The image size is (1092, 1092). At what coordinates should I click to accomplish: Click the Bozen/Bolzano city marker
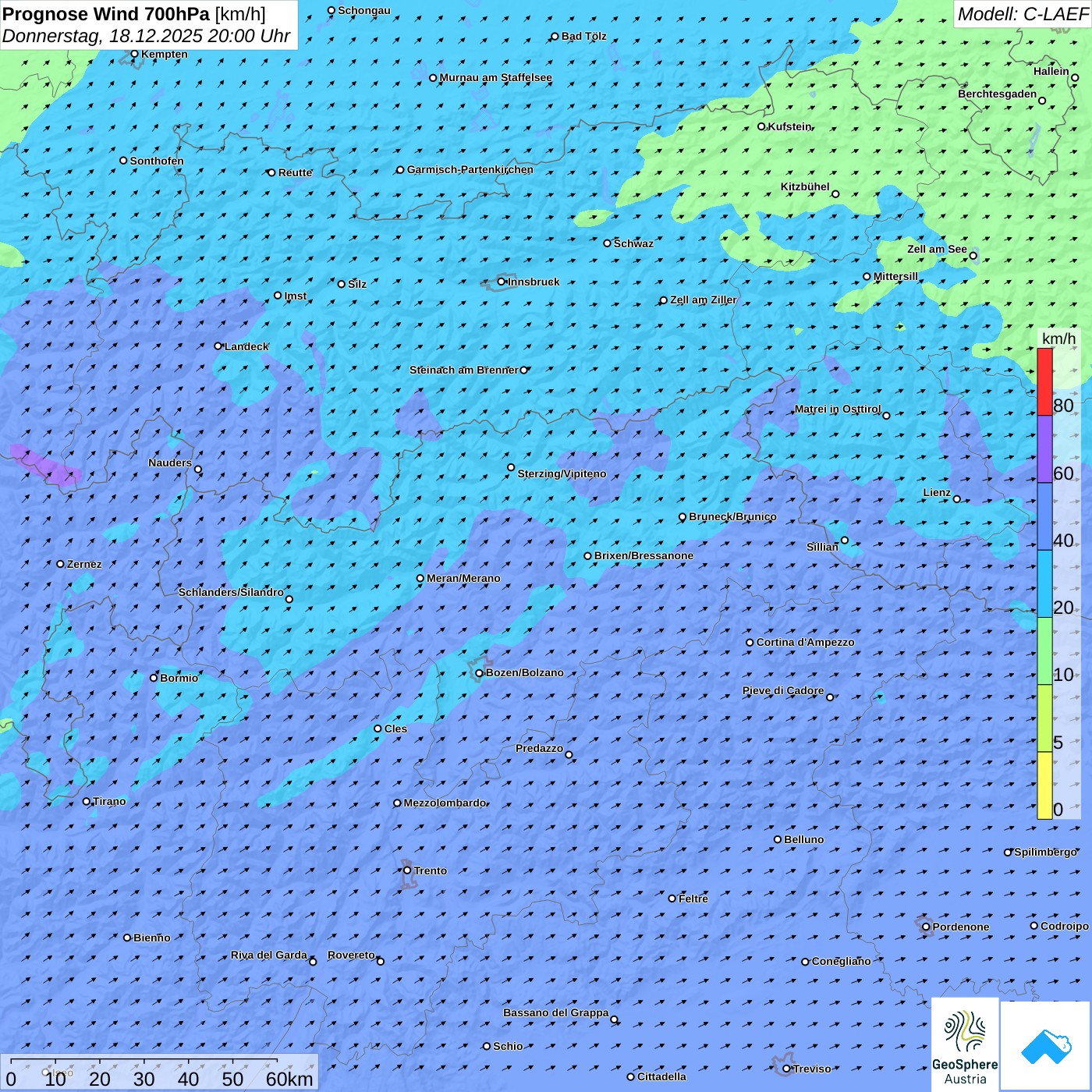(x=480, y=672)
